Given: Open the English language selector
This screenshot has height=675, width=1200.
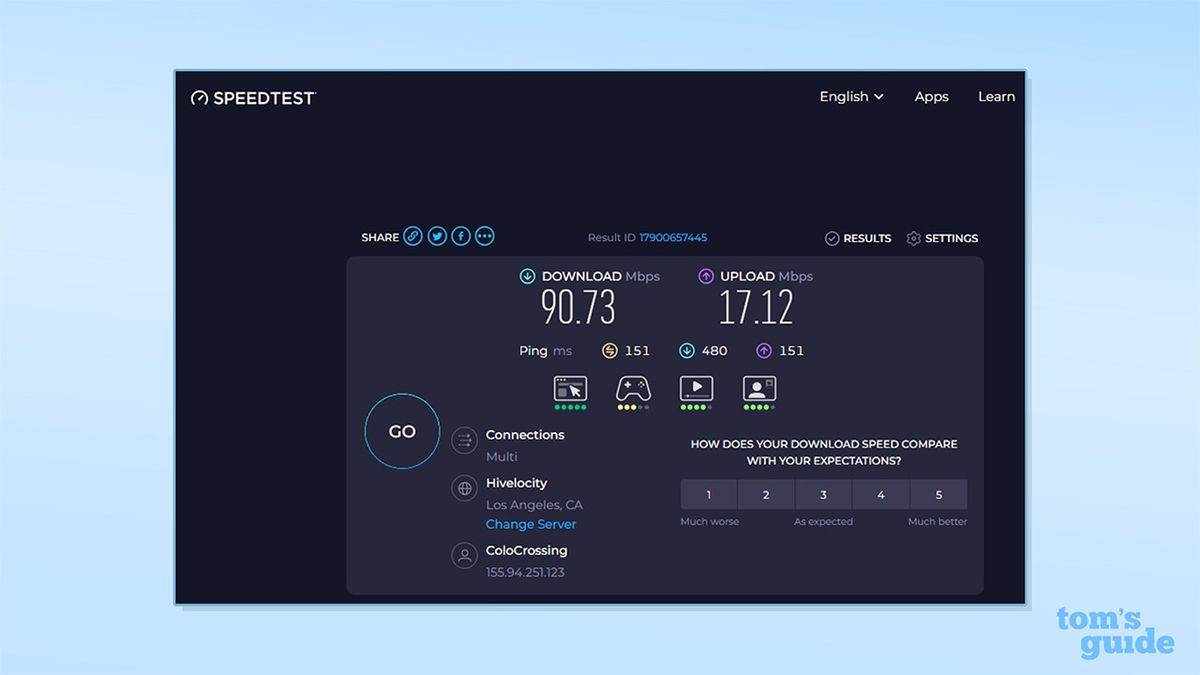Looking at the screenshot, I should [x=850, y=96].
